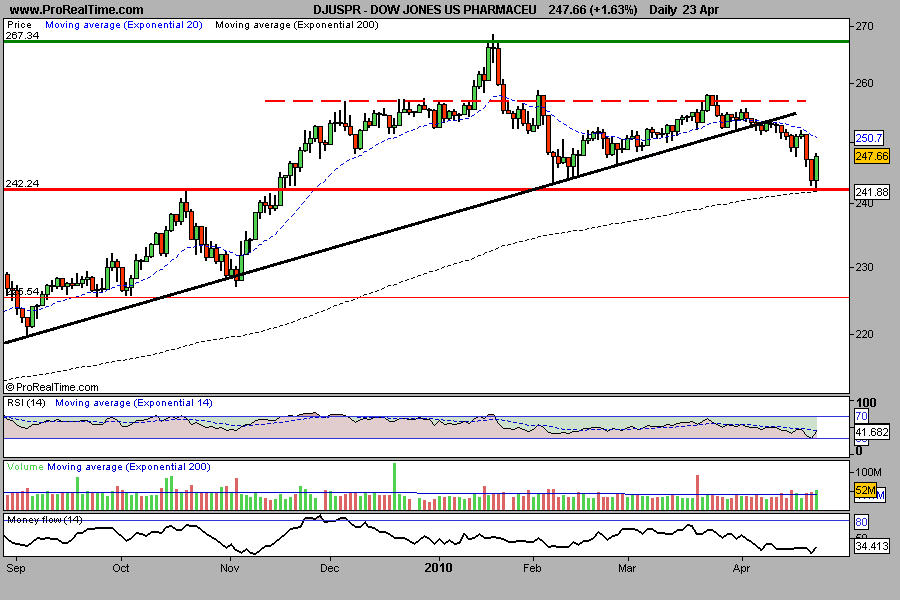Select the RSI (14) indicator label
The width and height of the screenshot is (900, 600).
pos(26,402)
